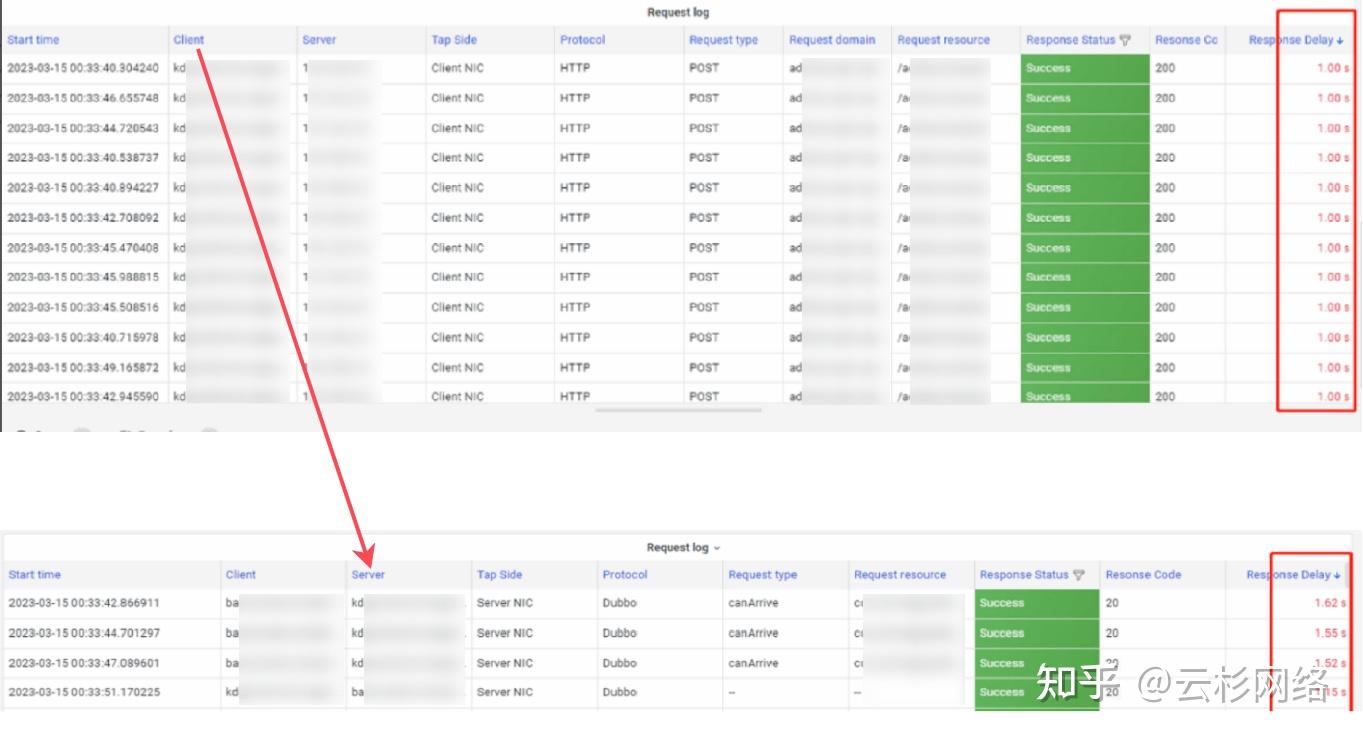Click the Start time header in lower table
Image resolution: width=1363 pixels, height=739 pixels.
35,575
